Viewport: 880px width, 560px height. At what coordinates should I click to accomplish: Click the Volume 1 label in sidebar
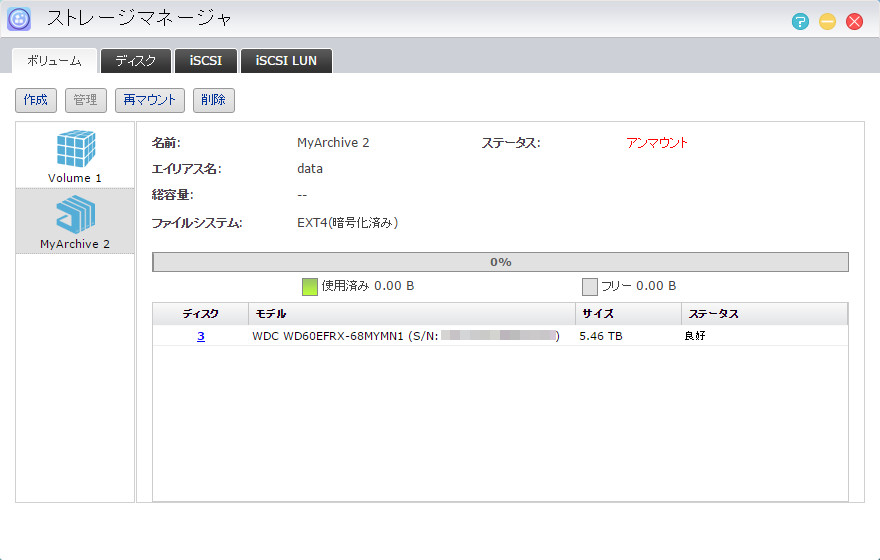75,178
